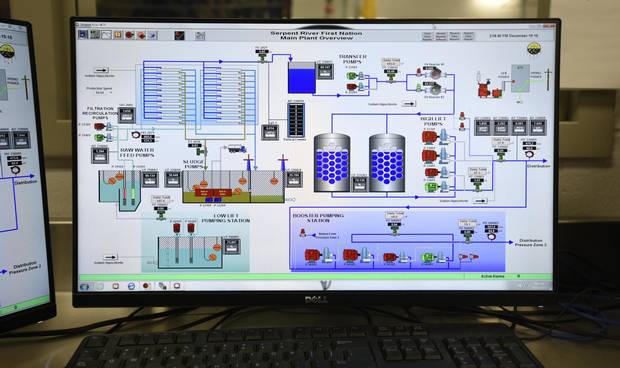Open level indicator beside low lift station
The width and height of the screenshot is (620, 368).
232,245
